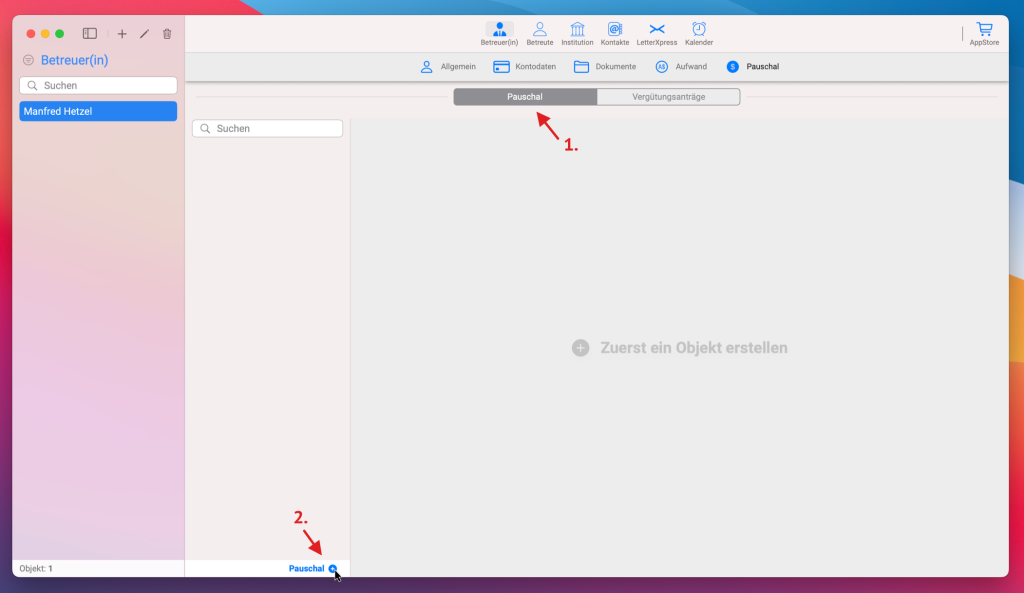
Task: Switch to Dokumente tab
Action: coord(605,67)
